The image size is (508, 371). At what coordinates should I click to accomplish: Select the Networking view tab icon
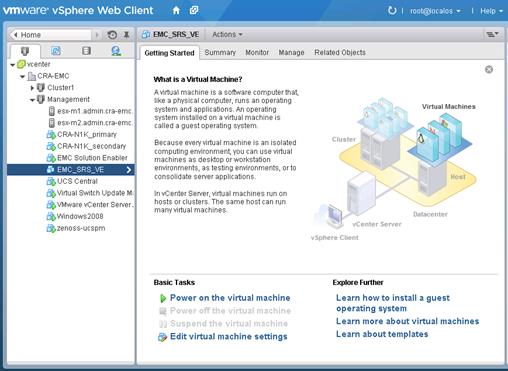(x=116, y=51)
